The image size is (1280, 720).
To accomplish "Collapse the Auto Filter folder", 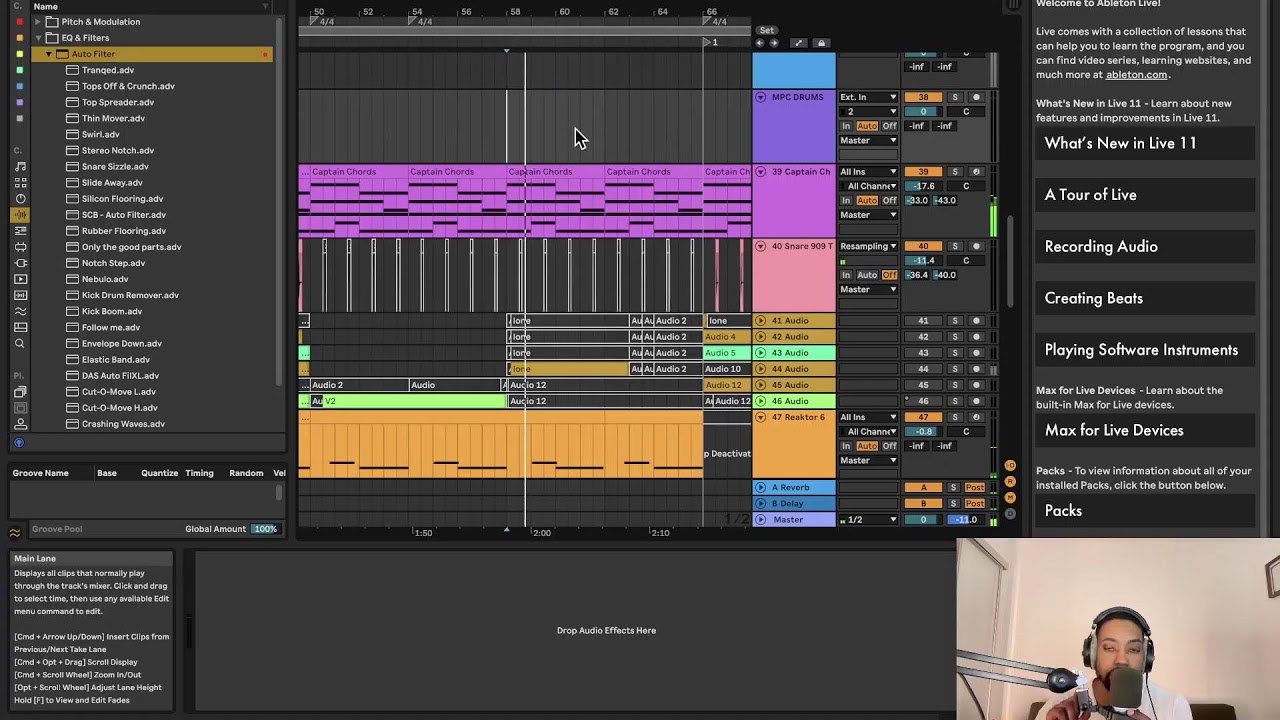I will click(x=48, y=54).
